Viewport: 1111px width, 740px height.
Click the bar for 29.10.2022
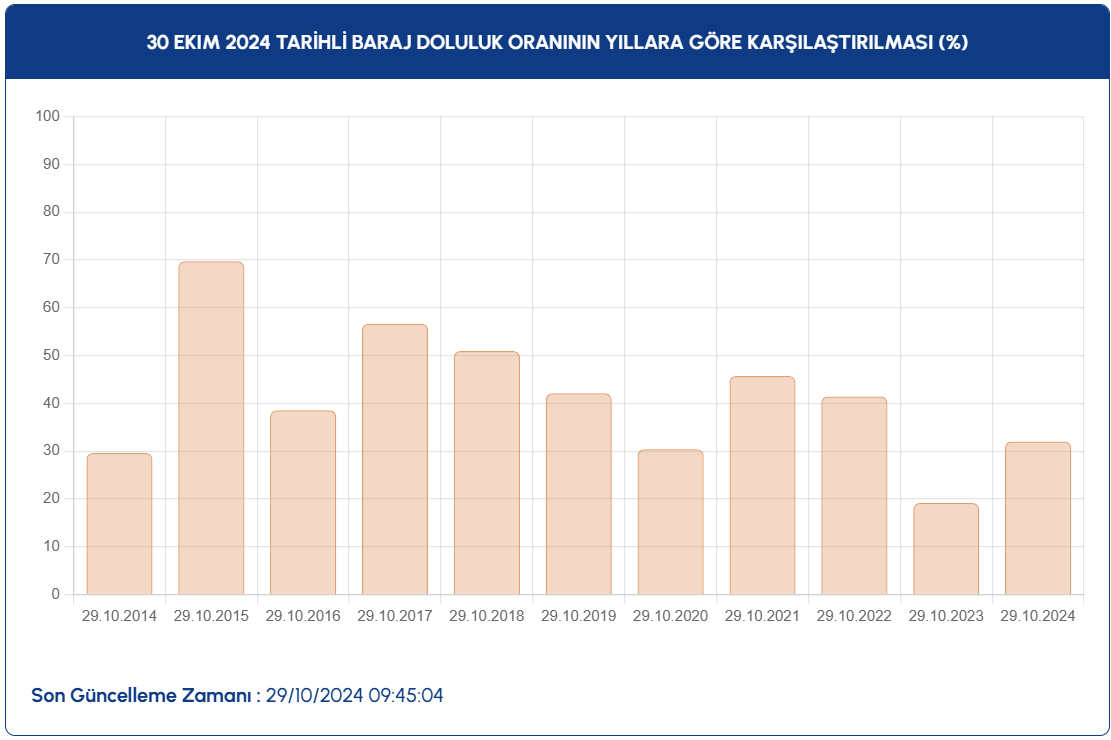point(854,496)
